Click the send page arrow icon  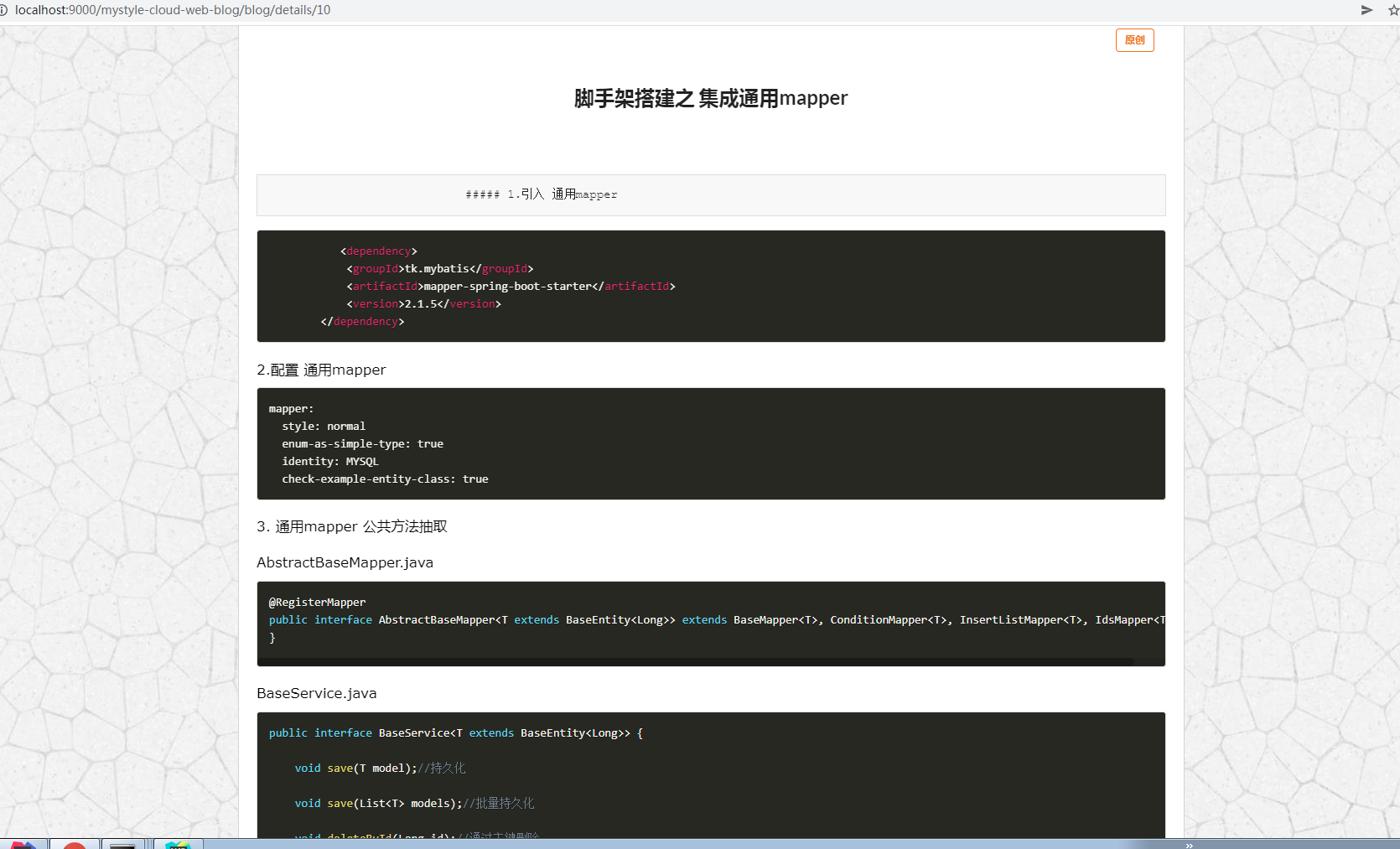coord(1366,10)
